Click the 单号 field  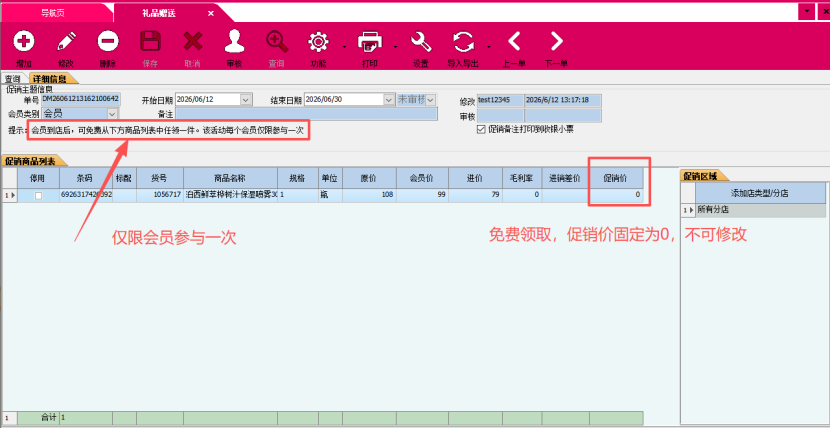(80, 99)
